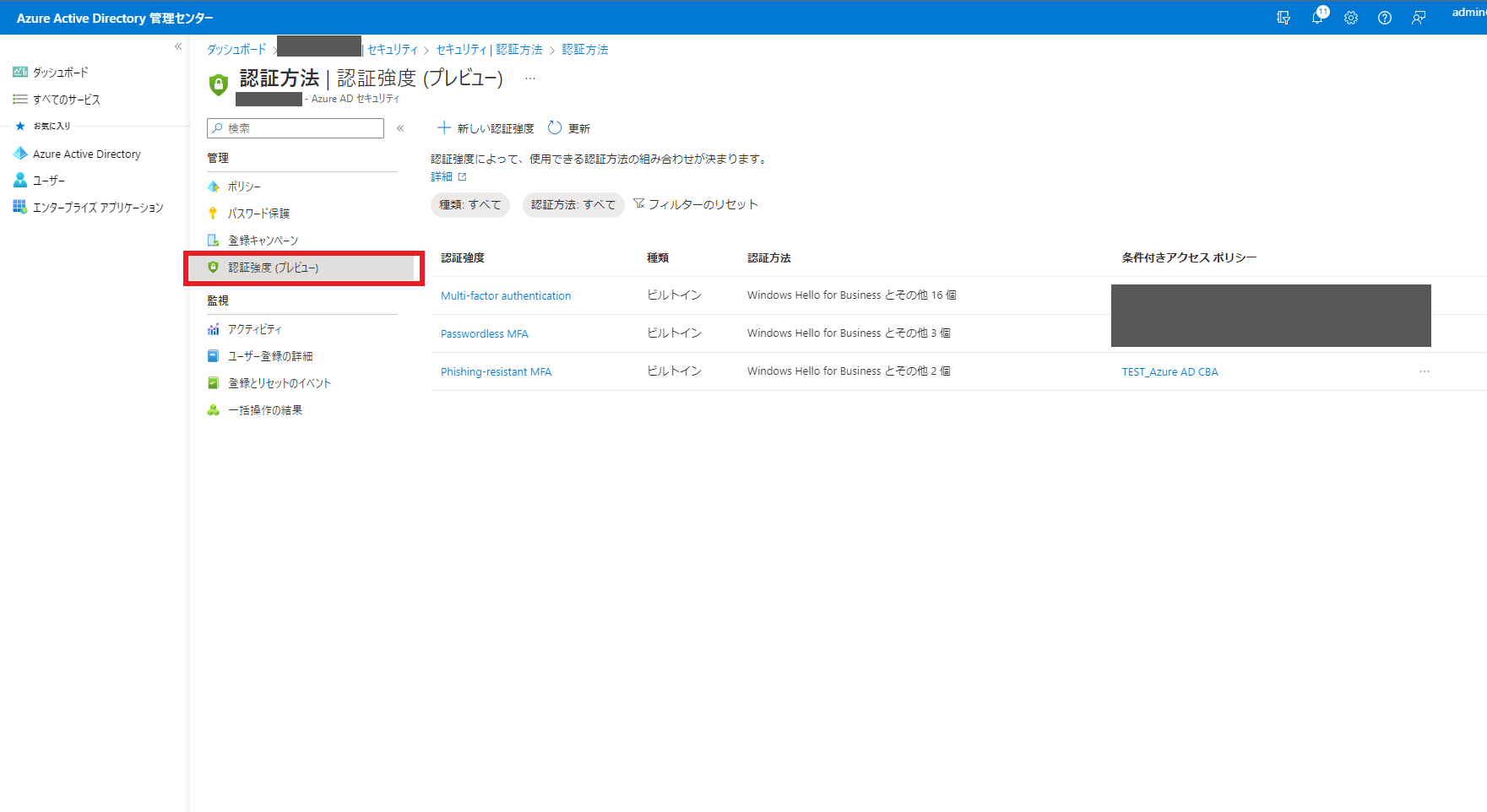Open the 認証方法: すべて filter
Screen dimensions: 1487x812
(573, 205)
